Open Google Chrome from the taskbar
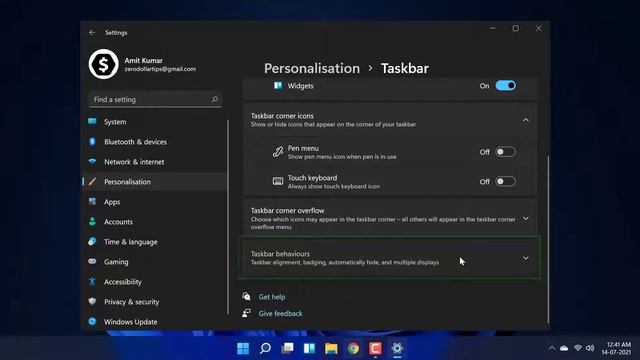This screenshot has width=640, height=360. pos(353,348)
